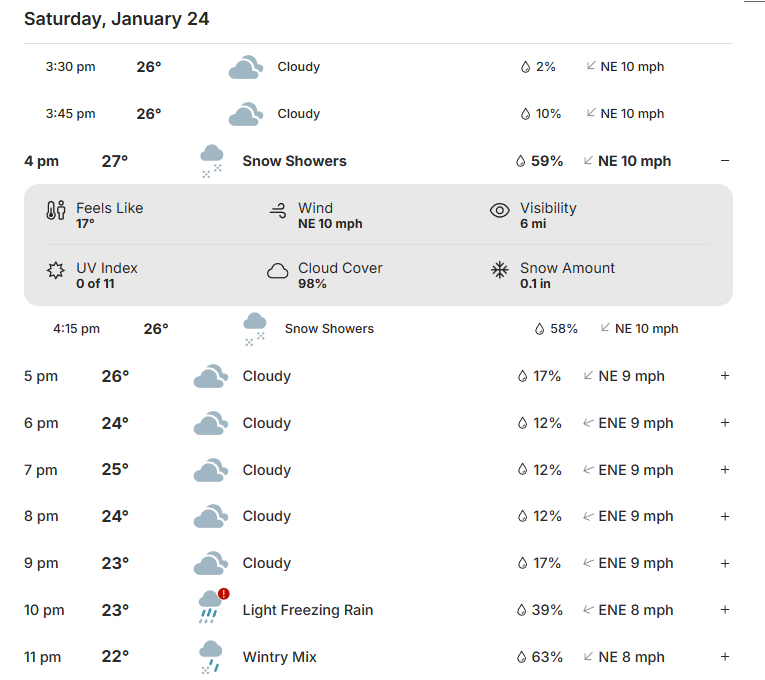Click the Visibility eye icon

coord(500,211)
